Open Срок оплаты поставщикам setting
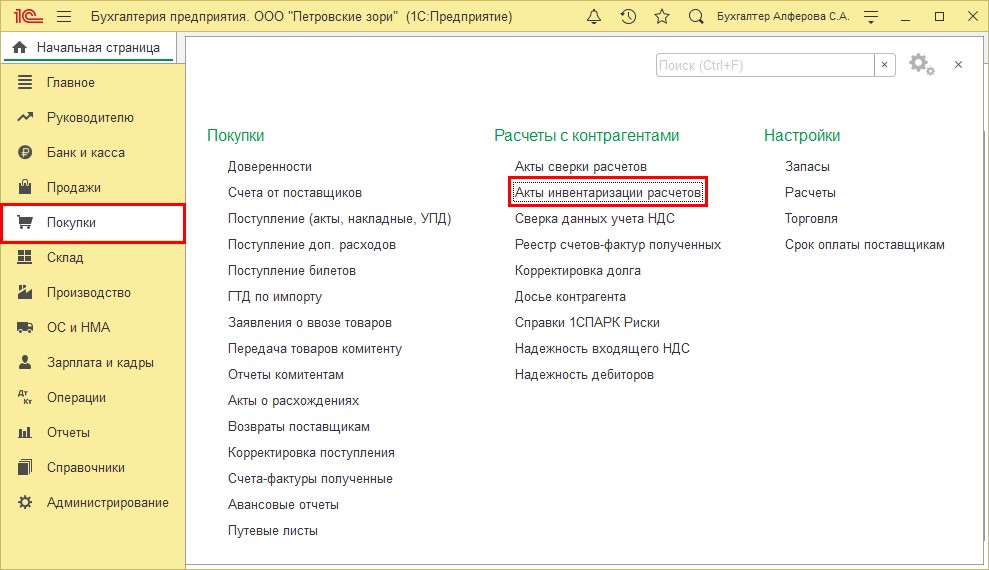Viewport: 989px width, 570px height. 865,245
